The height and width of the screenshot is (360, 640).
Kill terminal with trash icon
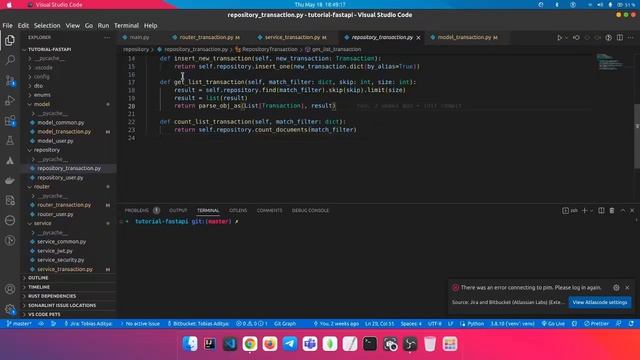click(x=612, y=211)
